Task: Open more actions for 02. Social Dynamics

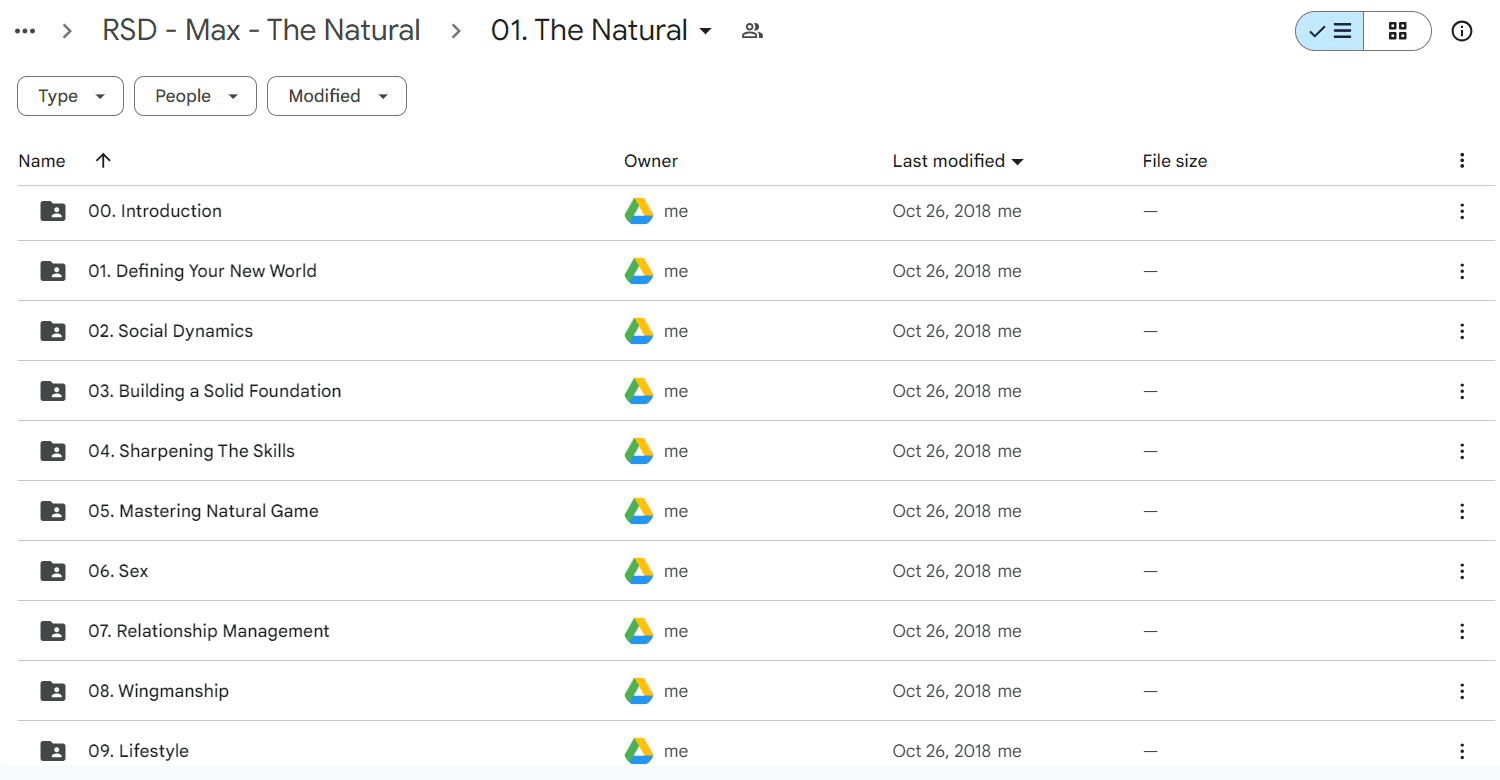Action: point(1462,331)
